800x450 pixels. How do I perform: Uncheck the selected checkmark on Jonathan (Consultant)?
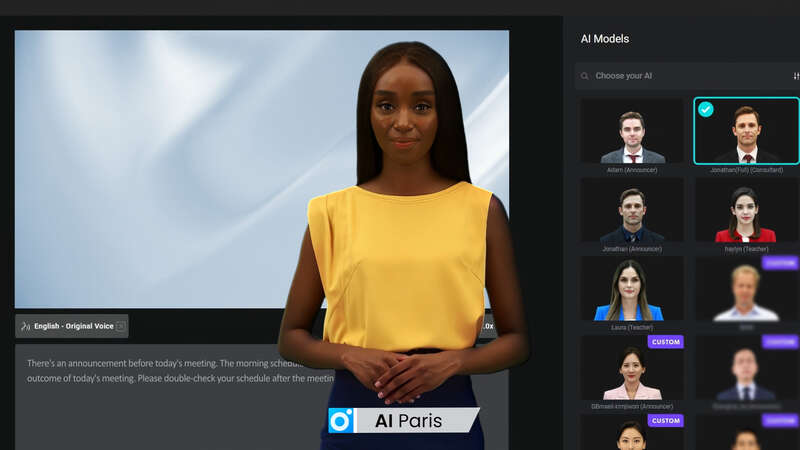tap(706, 109)
